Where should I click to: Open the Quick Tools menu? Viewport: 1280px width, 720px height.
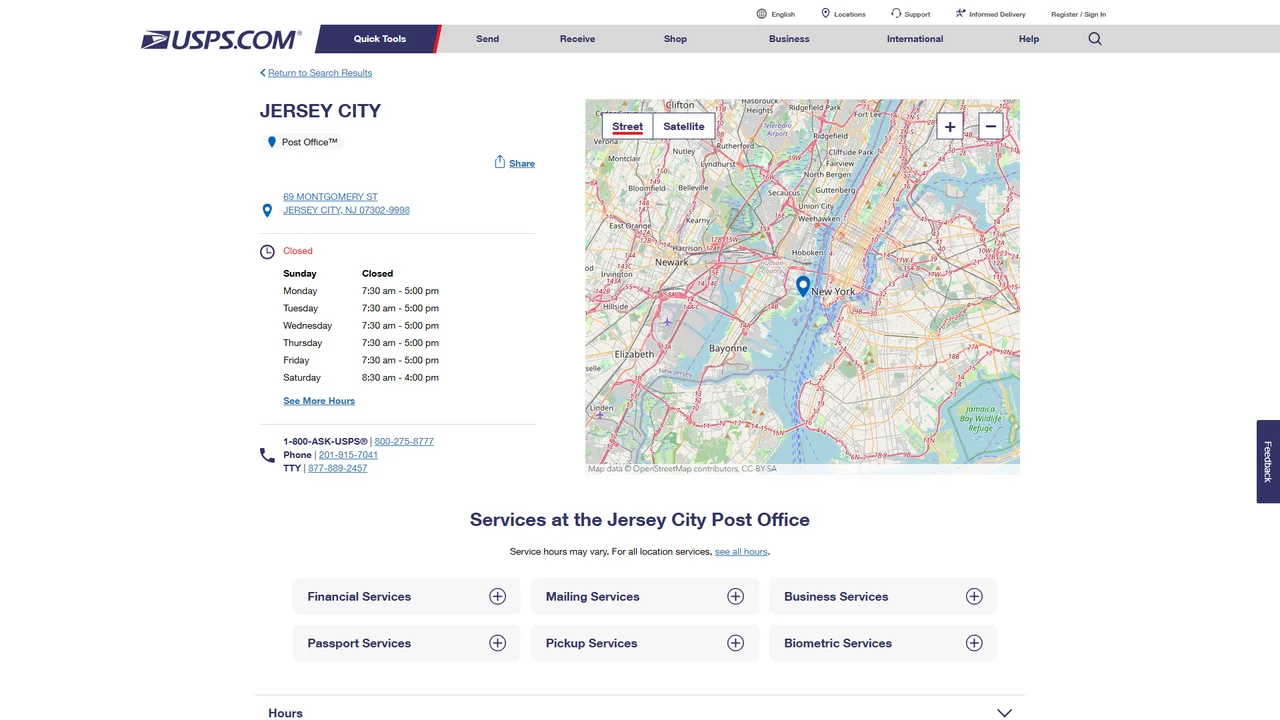pos(379,39)
